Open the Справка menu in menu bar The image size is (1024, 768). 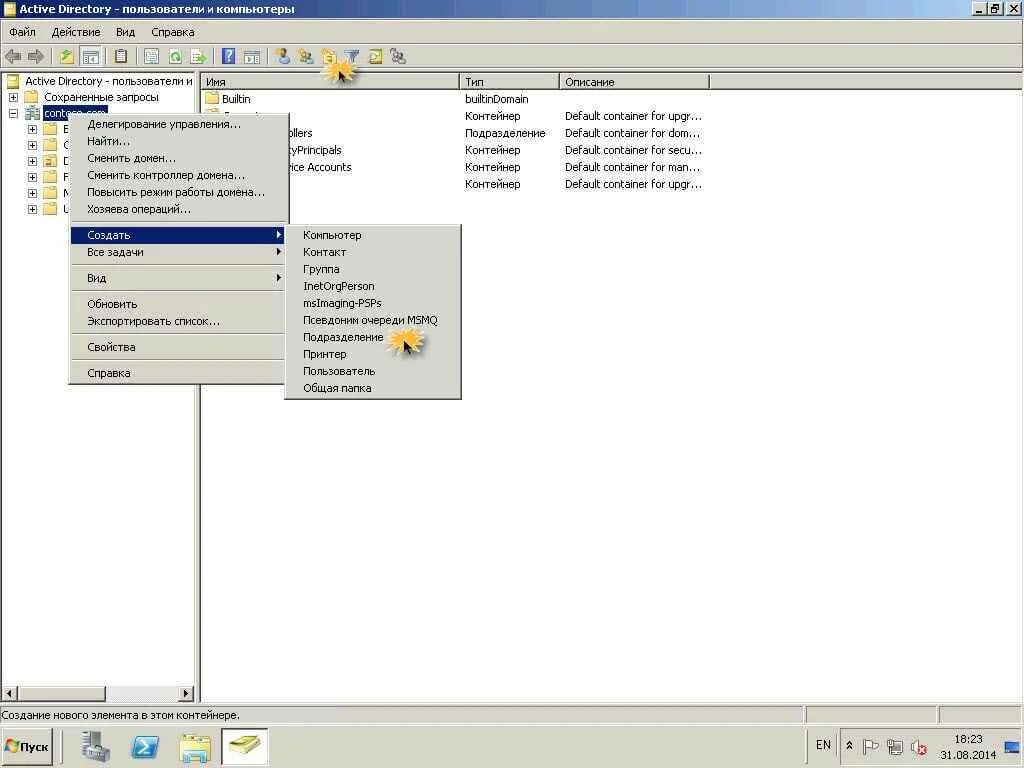172,32
